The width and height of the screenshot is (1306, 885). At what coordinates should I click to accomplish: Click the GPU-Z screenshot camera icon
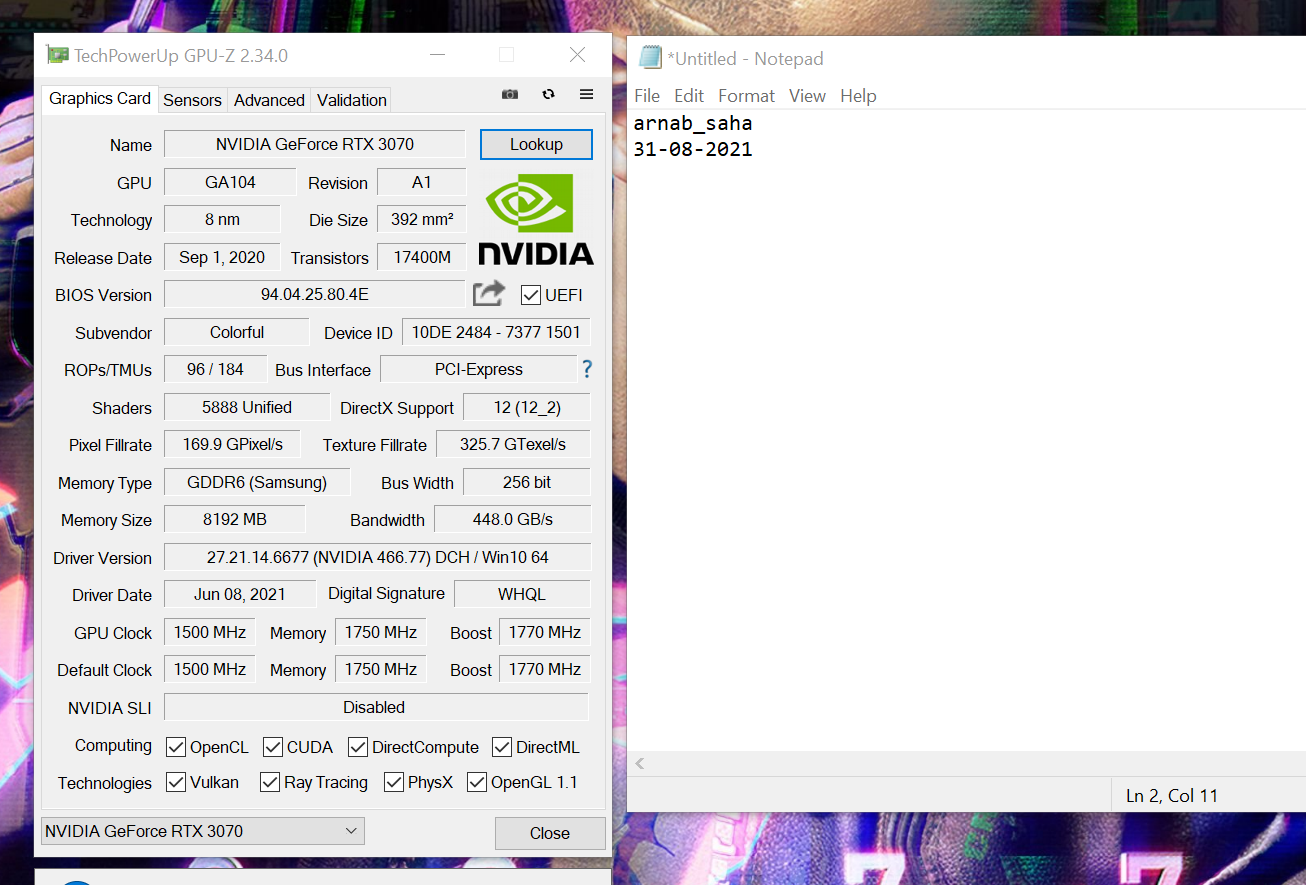point(510,94)
